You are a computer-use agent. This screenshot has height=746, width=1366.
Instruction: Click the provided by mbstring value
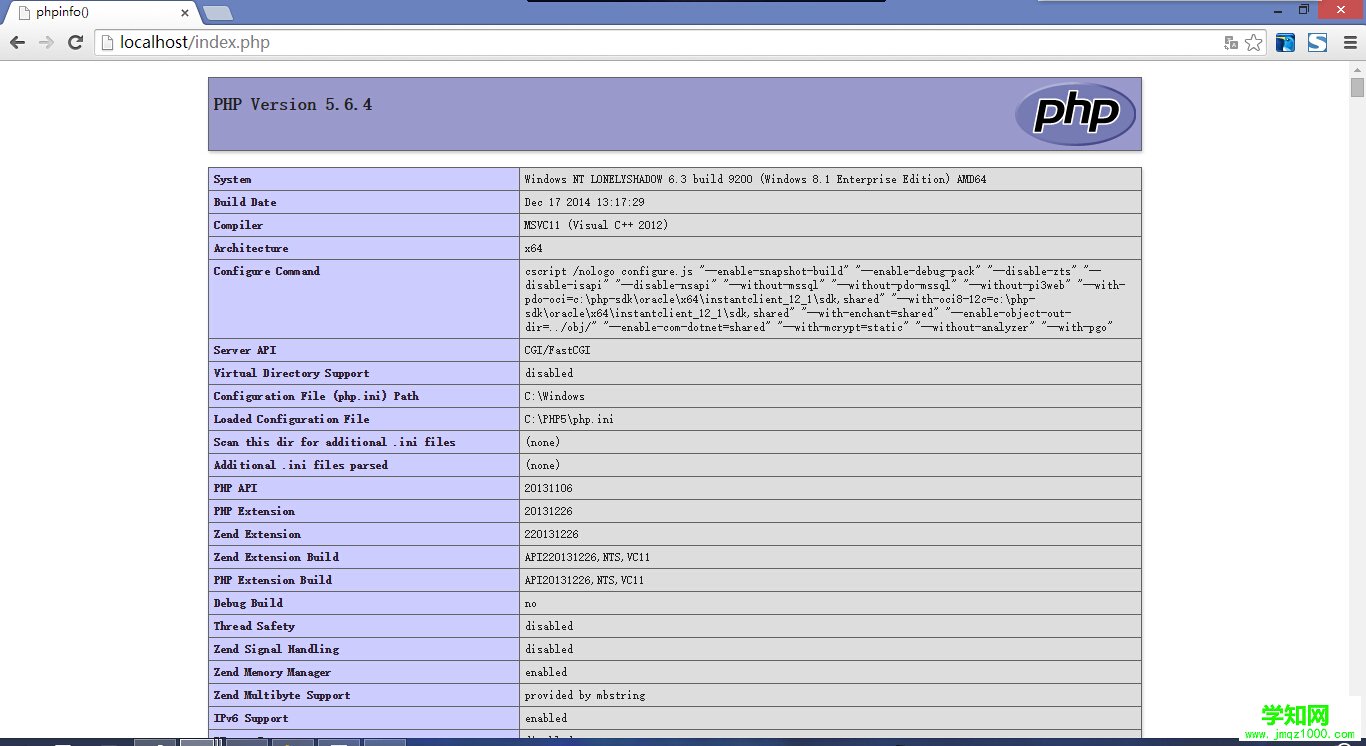(x=585, y=695)
